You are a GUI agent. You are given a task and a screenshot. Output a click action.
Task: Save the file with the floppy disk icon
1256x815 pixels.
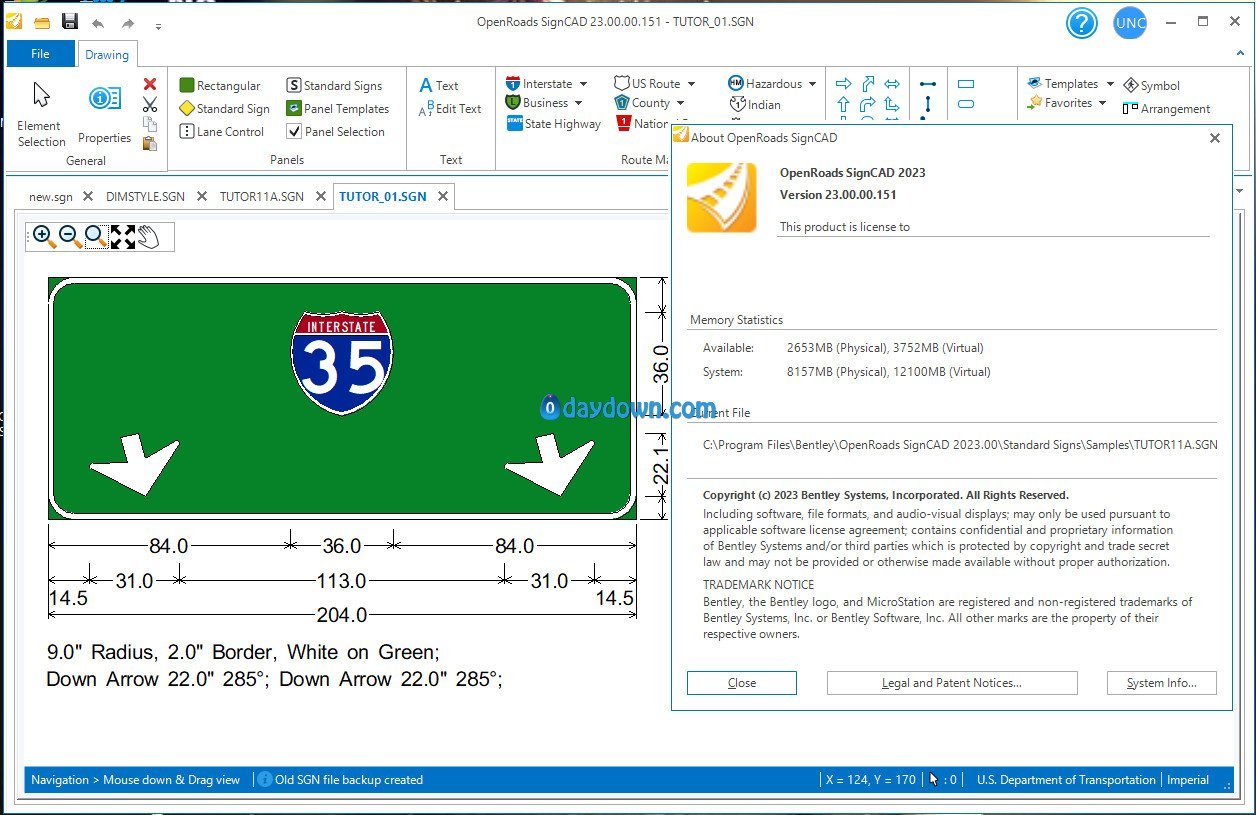click(x=70, y=22)
